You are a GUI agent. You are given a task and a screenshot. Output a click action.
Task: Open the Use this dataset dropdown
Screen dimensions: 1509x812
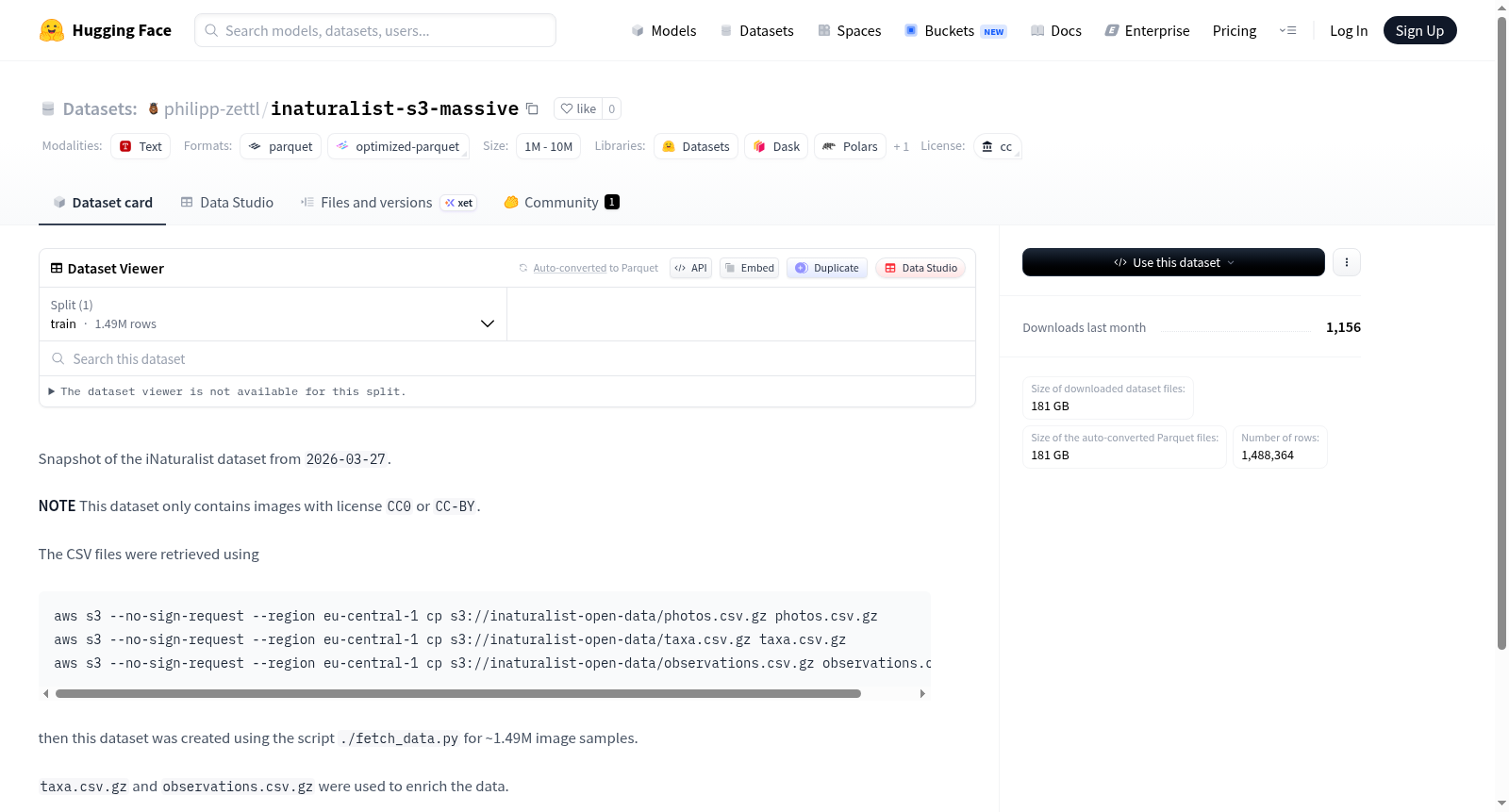(x=1173, y=262)
